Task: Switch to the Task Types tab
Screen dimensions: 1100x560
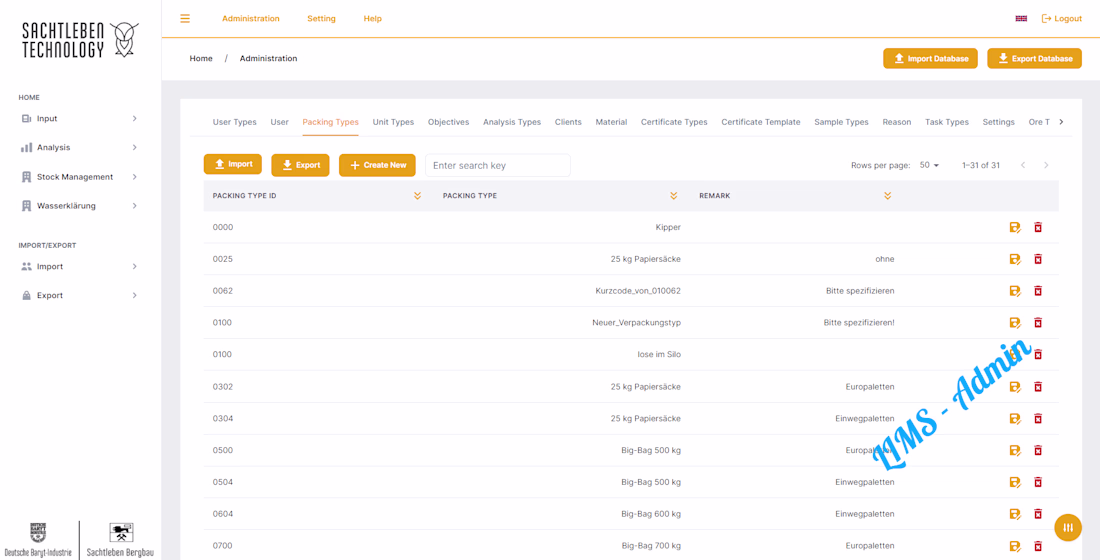Action: point(946,122)
